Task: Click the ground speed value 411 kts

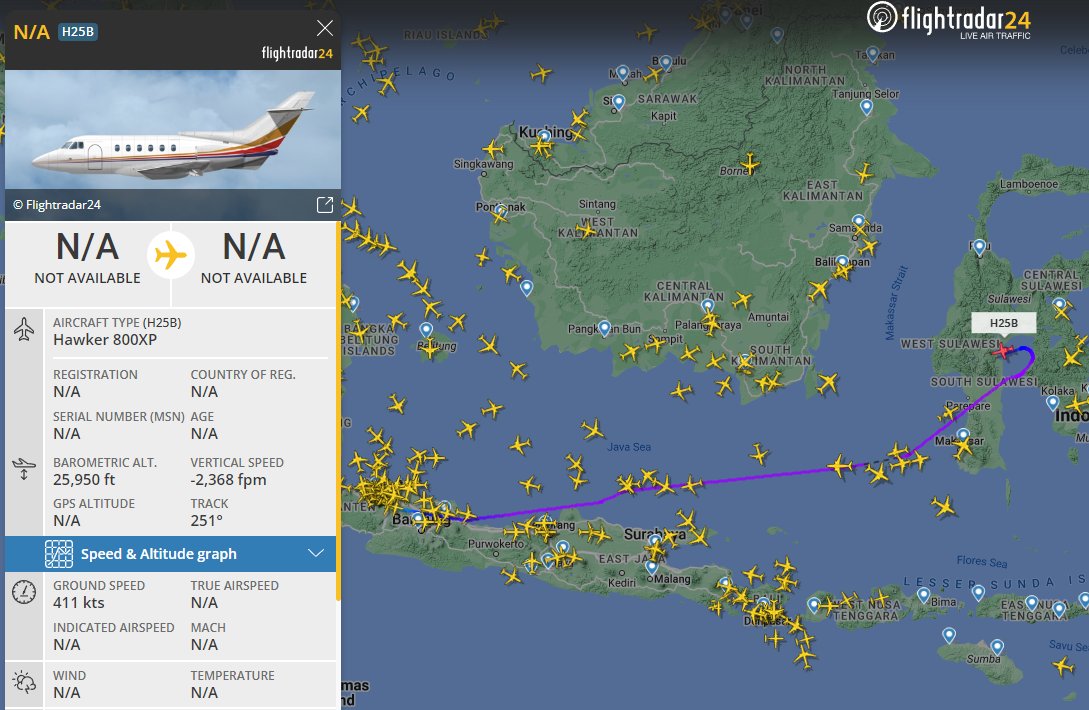Action: pos(78,602)
